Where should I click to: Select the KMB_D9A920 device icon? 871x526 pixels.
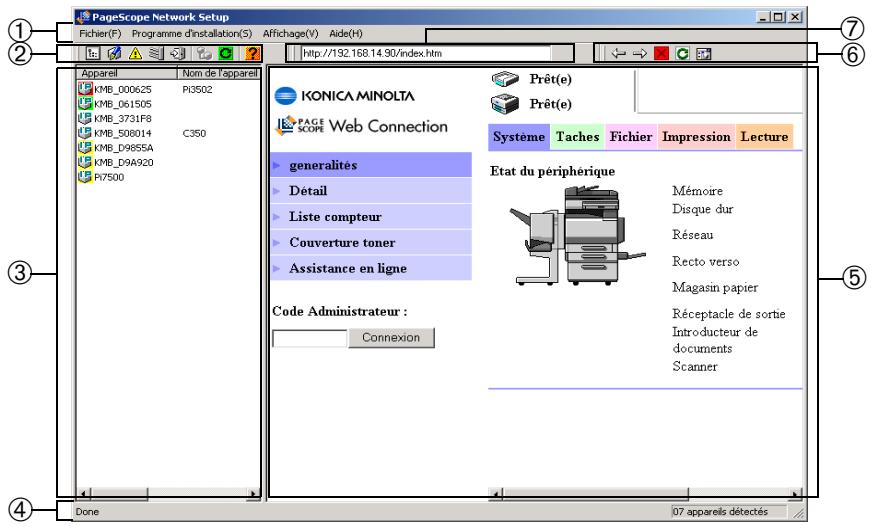click(x=84, y=162)
